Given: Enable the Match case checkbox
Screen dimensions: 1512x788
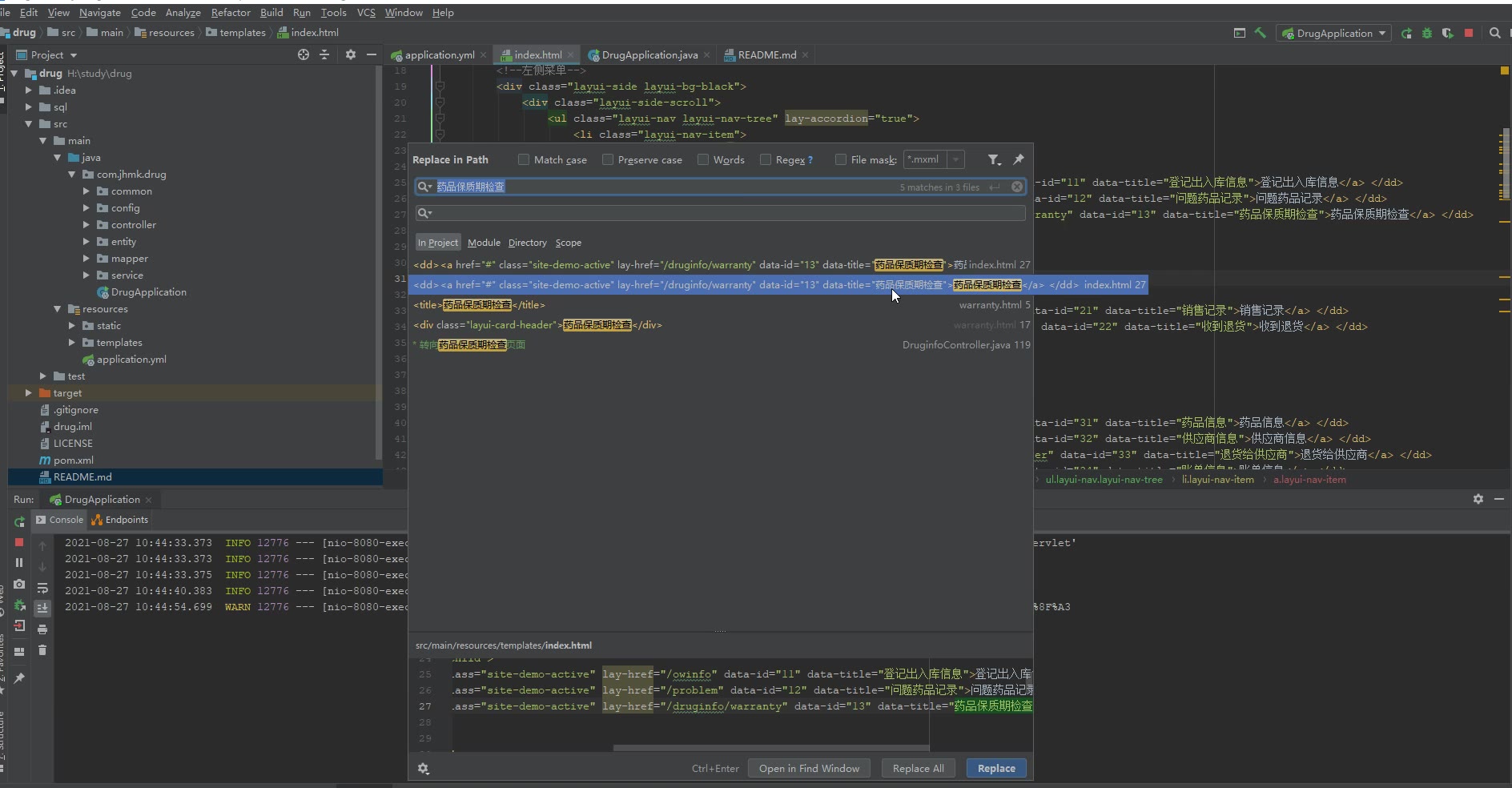Looking at the screenshot, I should (524, 160).
